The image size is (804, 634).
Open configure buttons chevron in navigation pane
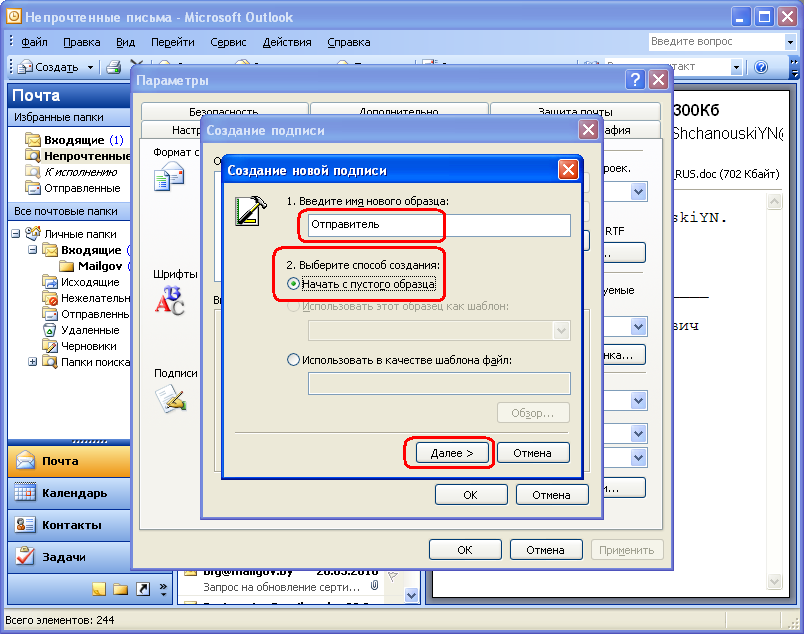click(163, 589)
